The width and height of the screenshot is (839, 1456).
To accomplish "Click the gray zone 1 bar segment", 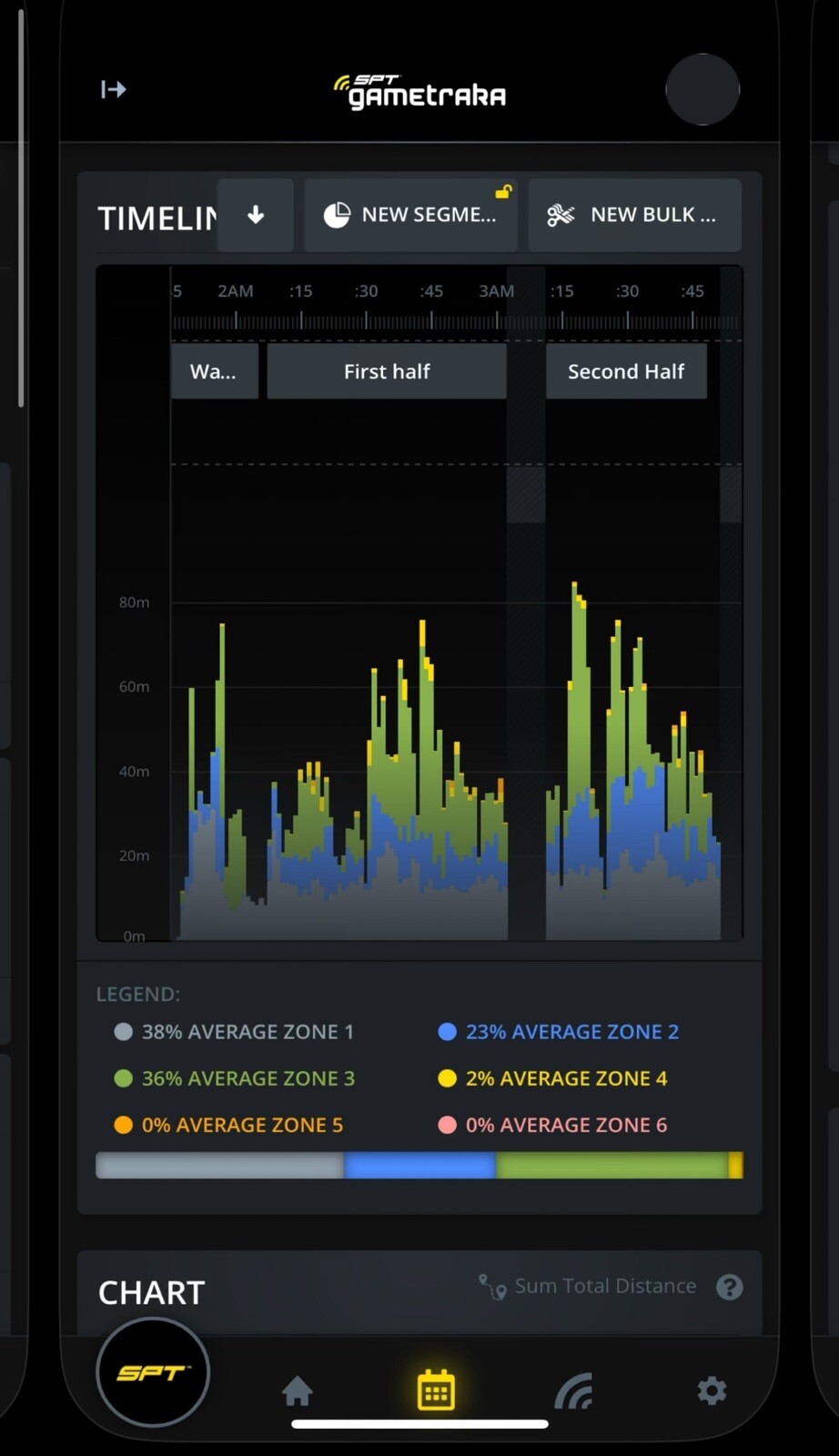I will coord(220,1166).
